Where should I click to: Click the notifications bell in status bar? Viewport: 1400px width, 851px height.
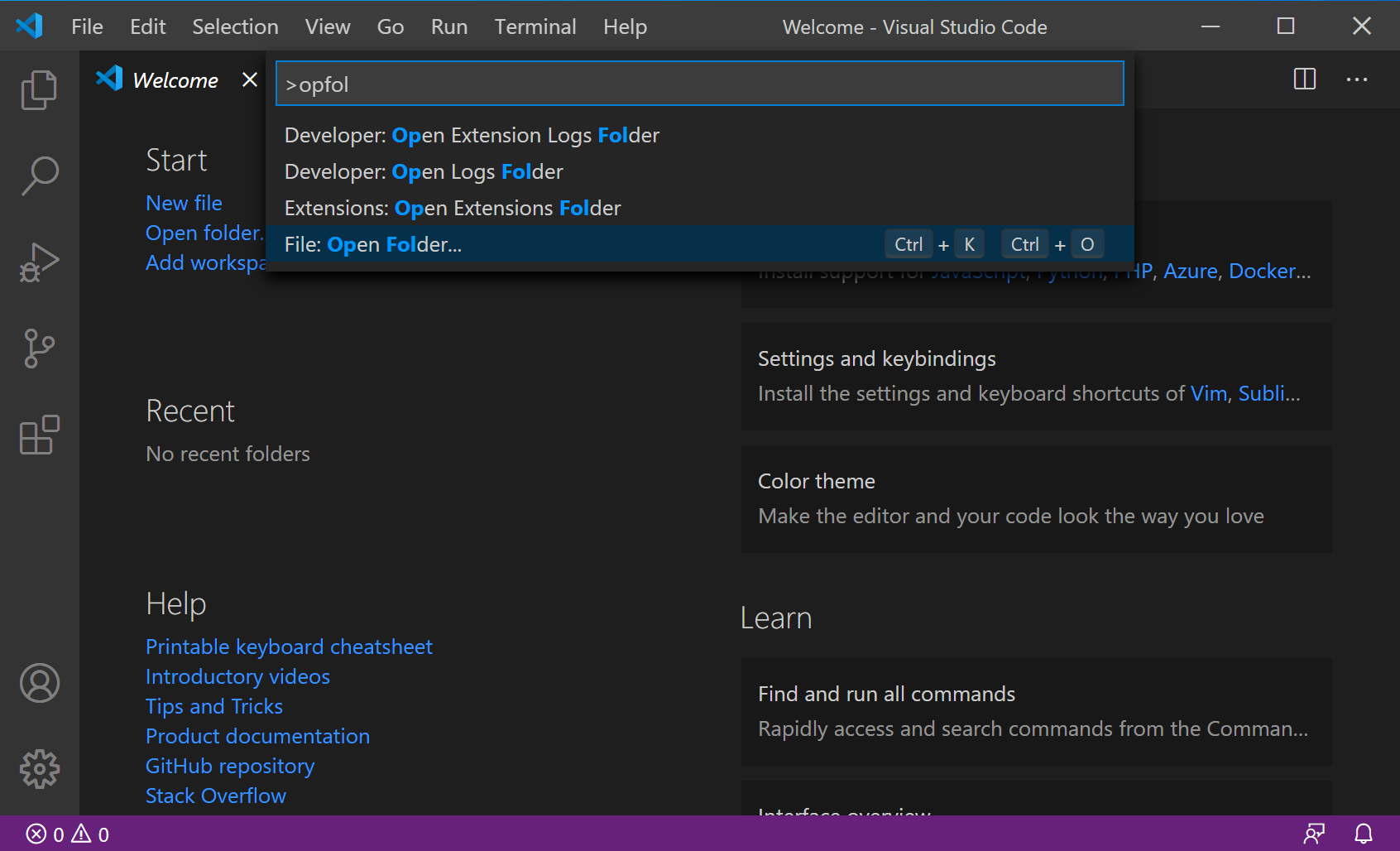pos(1363,834)
